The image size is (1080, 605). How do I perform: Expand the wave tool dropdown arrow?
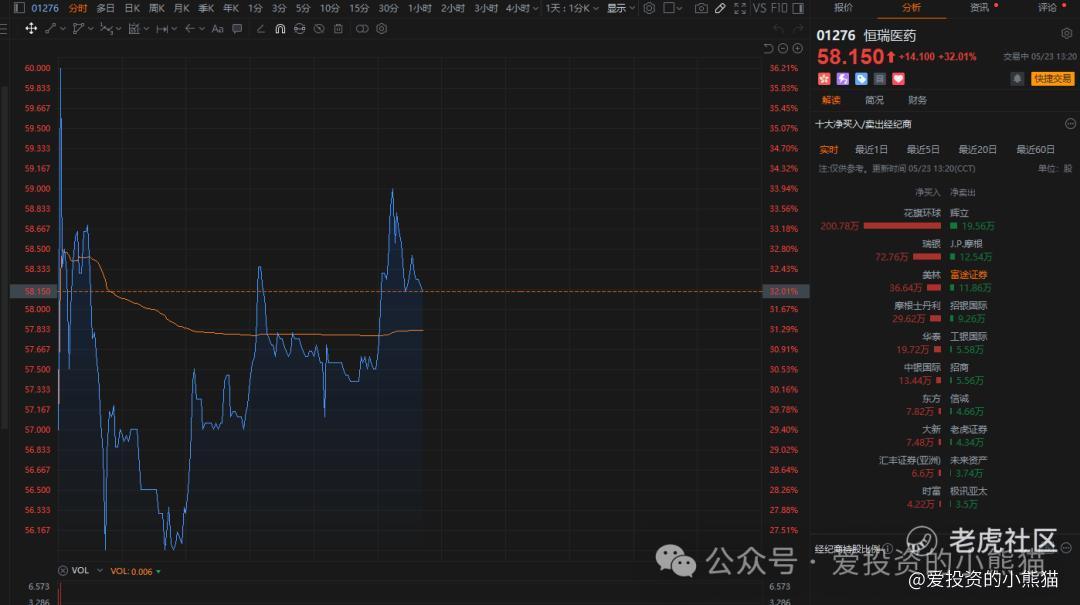coord(118,29)
